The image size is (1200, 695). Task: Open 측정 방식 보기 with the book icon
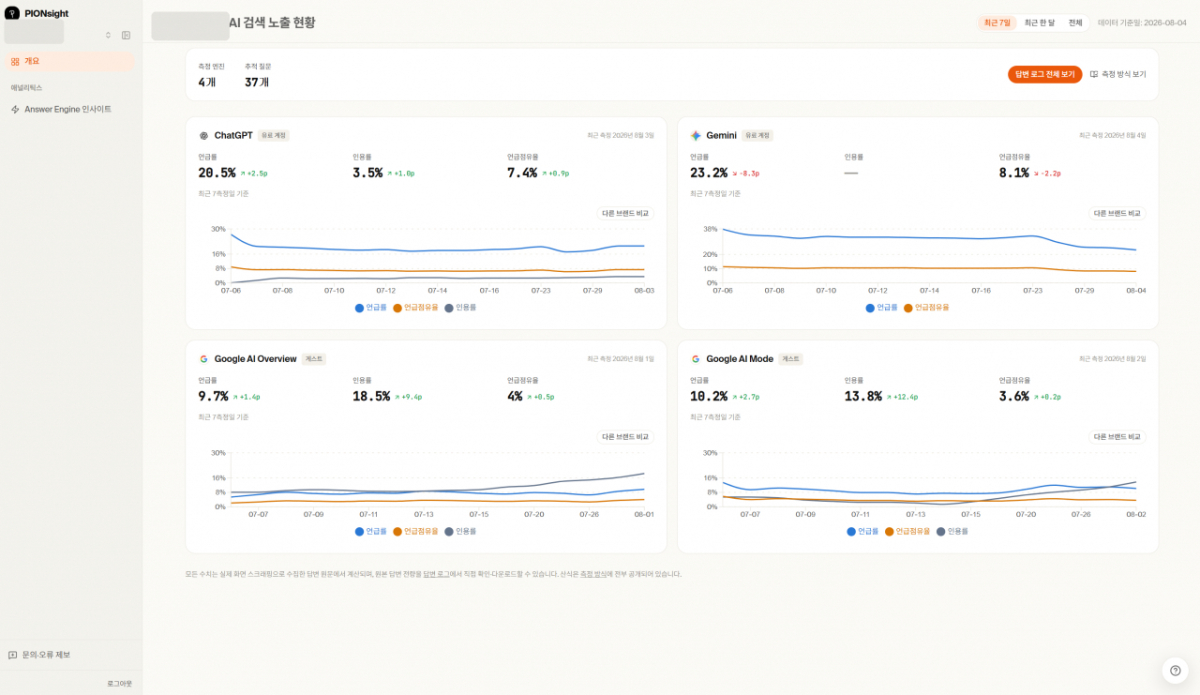click(1118, 74)
